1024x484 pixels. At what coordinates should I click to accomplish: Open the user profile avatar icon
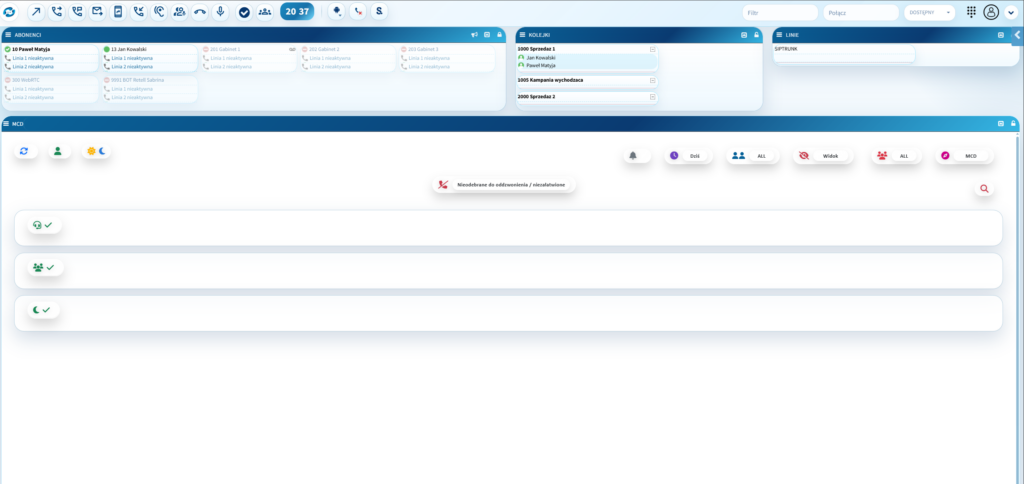[x=991, y=12]
